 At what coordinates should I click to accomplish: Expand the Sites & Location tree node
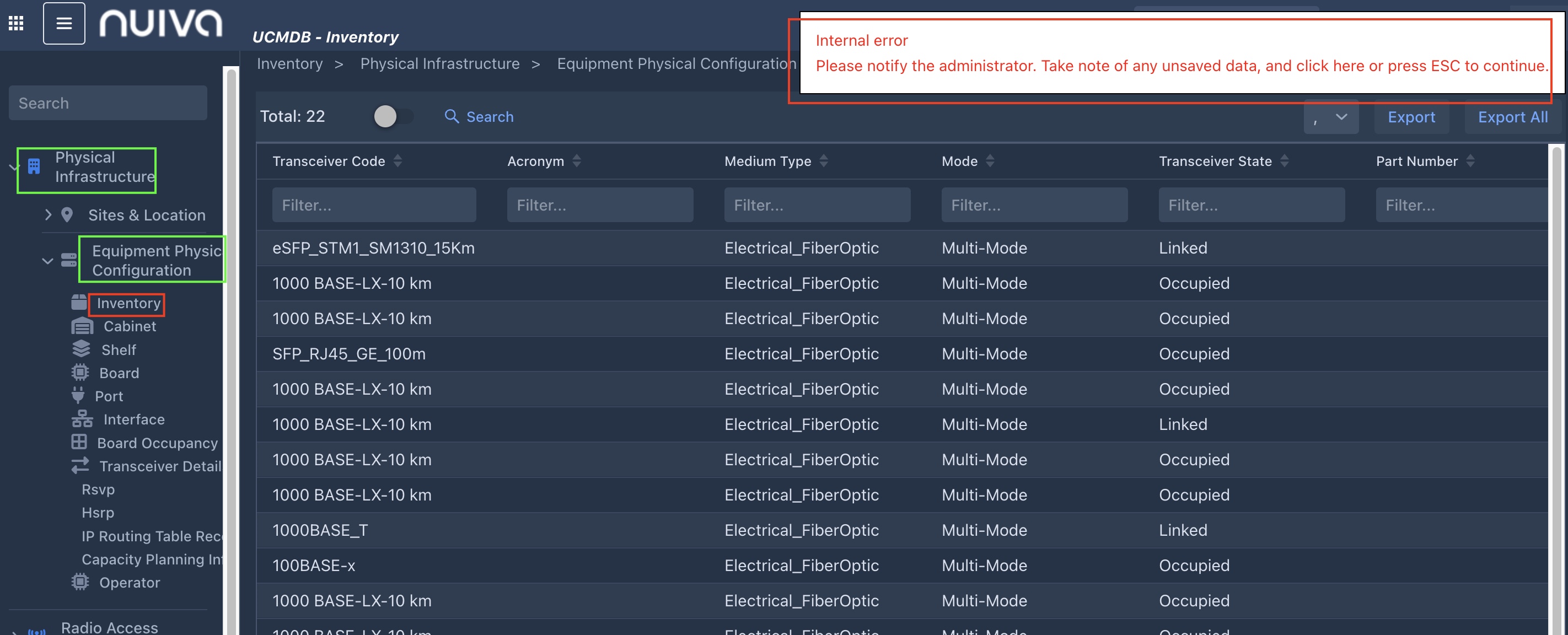click(x=48, y=215)
